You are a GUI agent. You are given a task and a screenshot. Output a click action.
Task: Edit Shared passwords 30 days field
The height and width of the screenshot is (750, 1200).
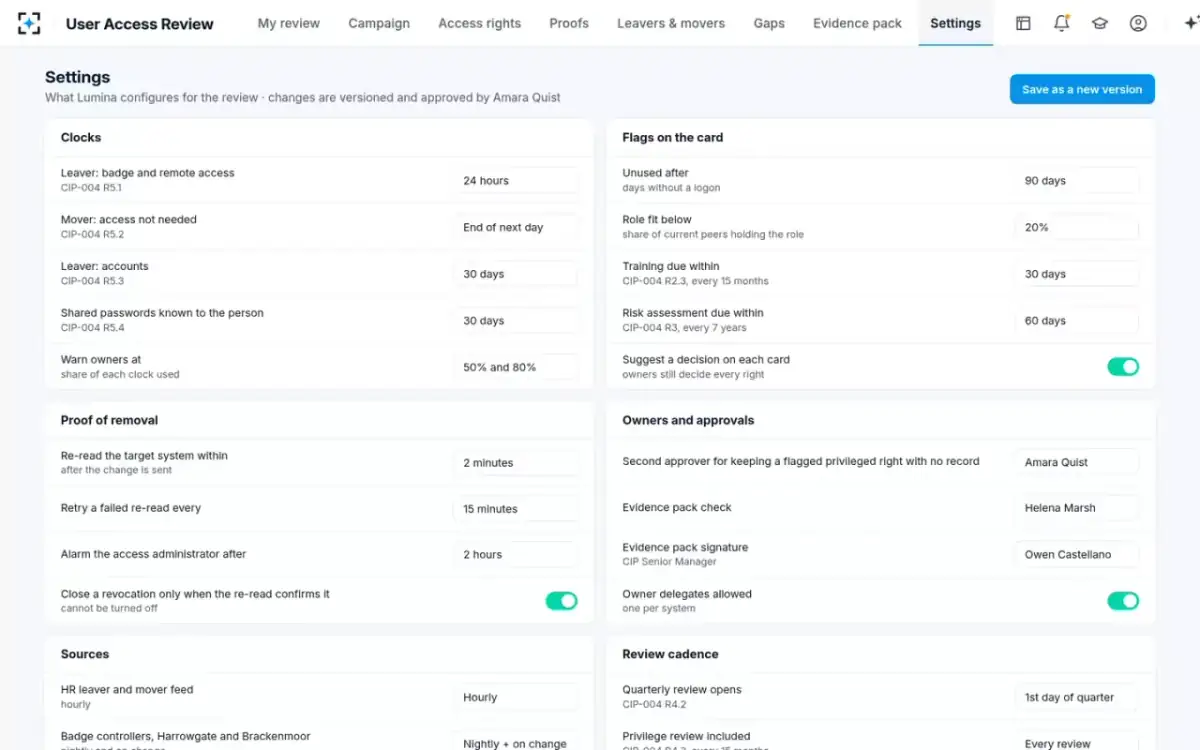[x=516, y=321]
